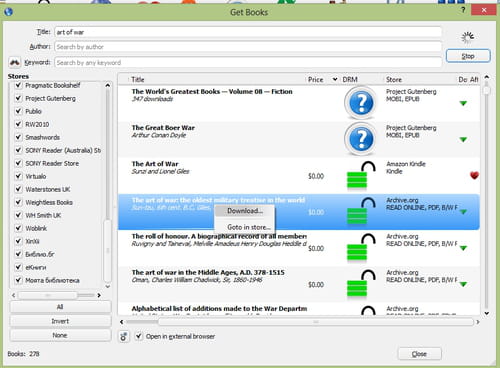Click the help question mark in title bar
This screenshot has width=500, height=368.
(463, 10)
